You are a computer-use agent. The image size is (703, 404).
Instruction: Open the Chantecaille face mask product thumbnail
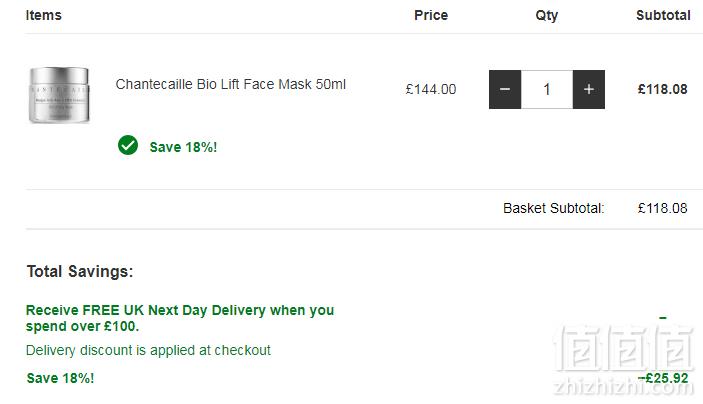click(59, 95)
